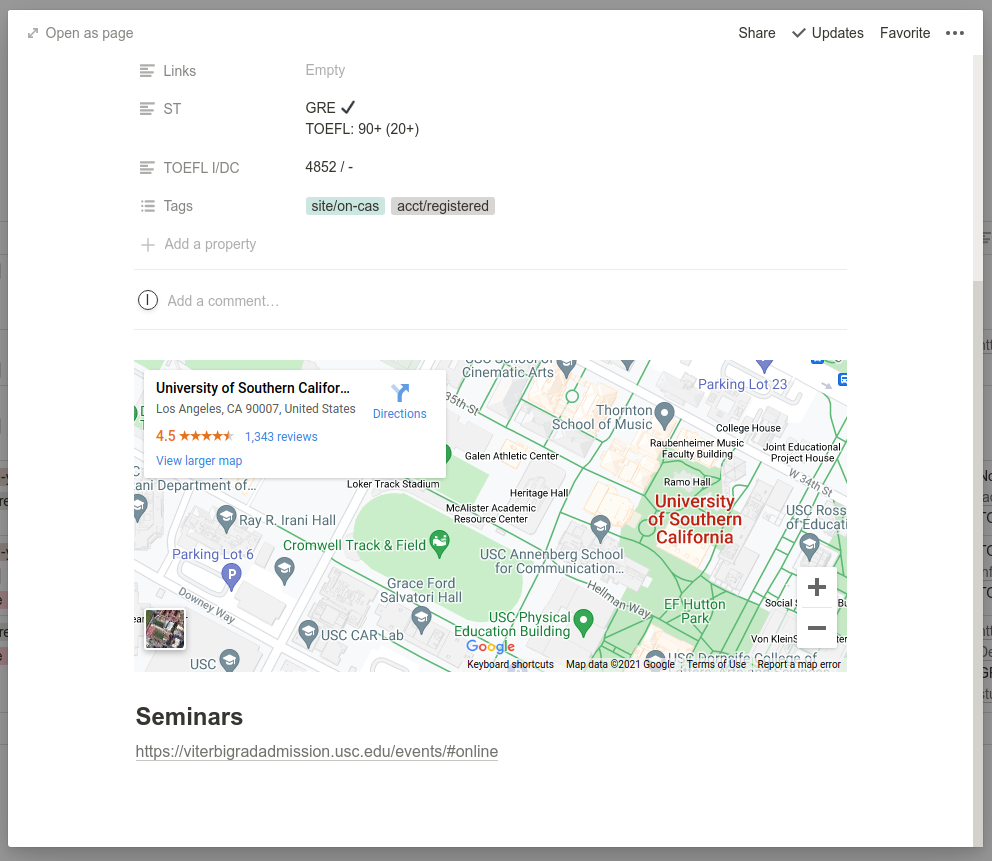Click the USC Physical Education Building pin
The width and height of the screenshot is (992, 861).
pyautogui.click(x=583, y=623)
